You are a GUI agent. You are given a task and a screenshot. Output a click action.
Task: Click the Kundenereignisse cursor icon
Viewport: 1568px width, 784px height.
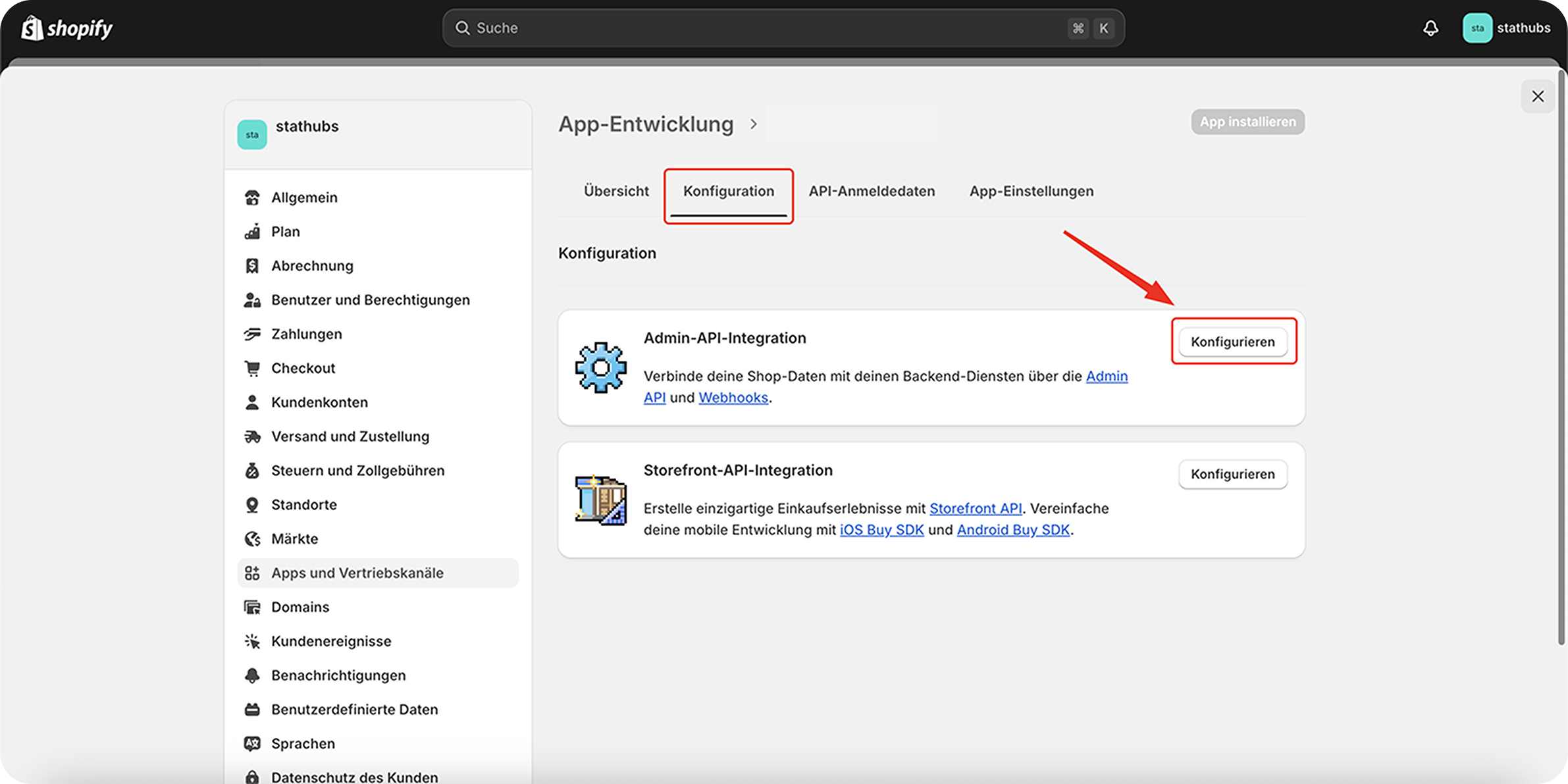coord(252,641)
